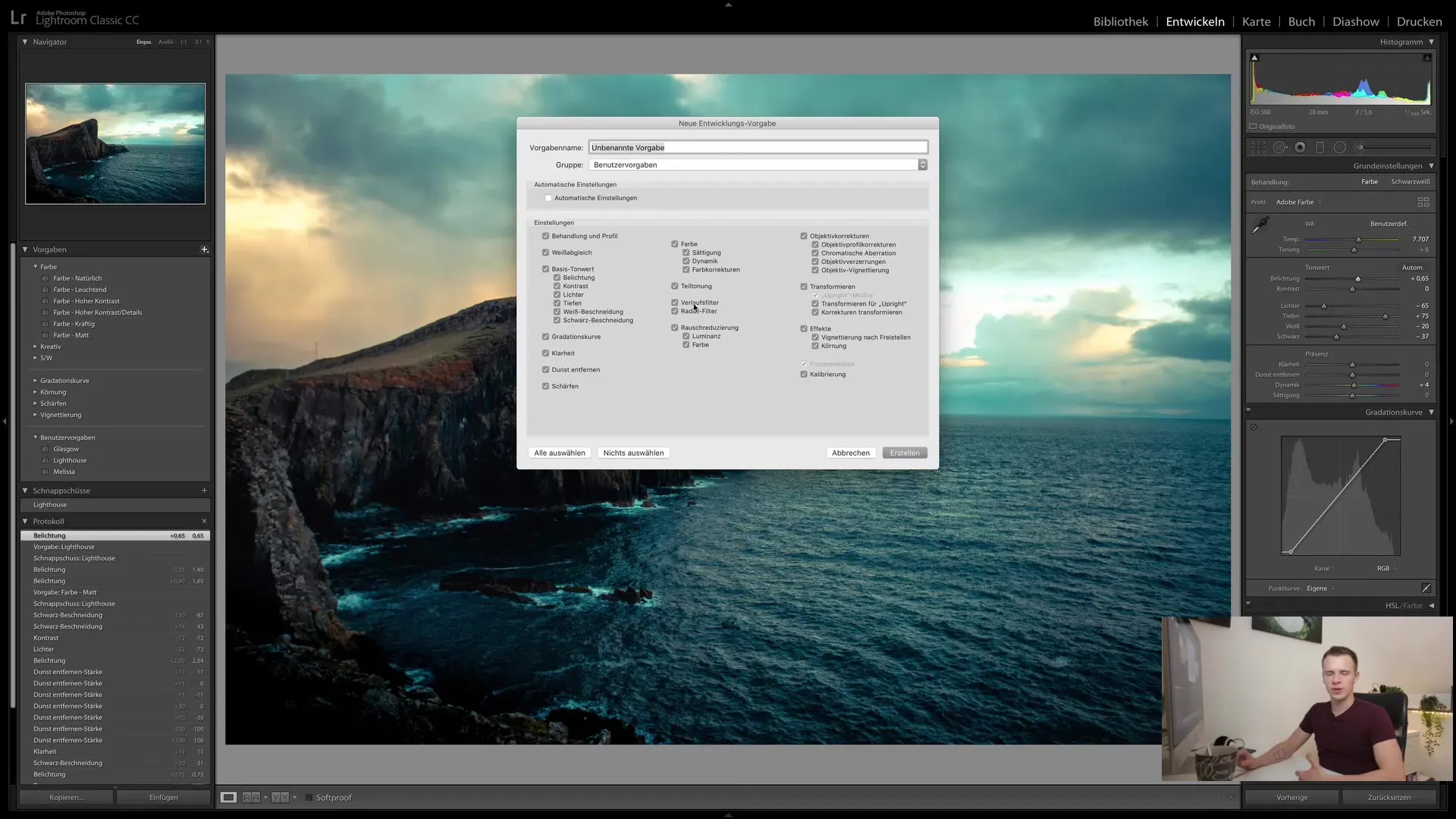This screenshot has width=1456, height=819.
Task: Switch to loupe view icon in toolbar
Action: click(x=228, y=798)
